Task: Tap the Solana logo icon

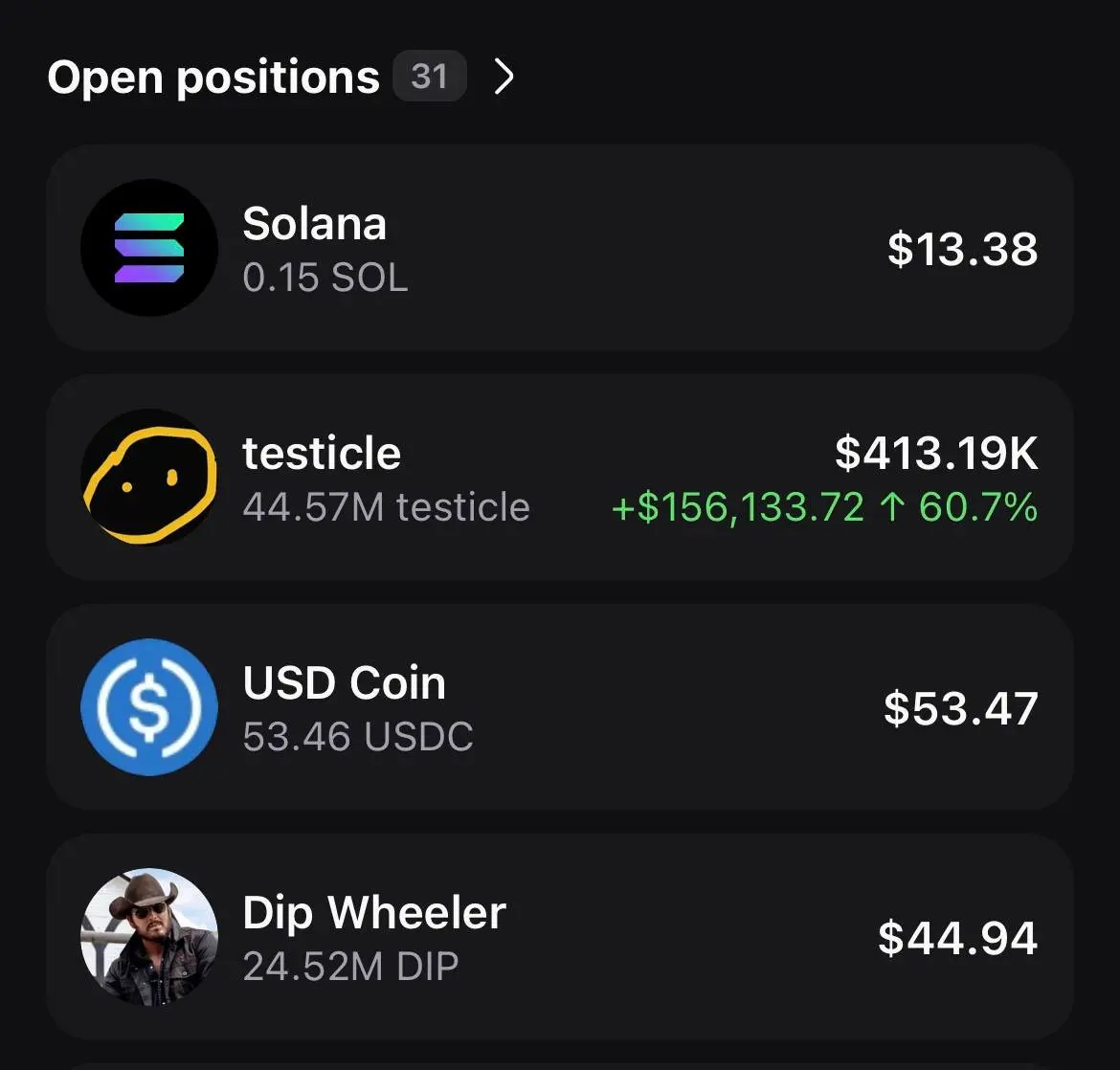Action: click(149, 248)
